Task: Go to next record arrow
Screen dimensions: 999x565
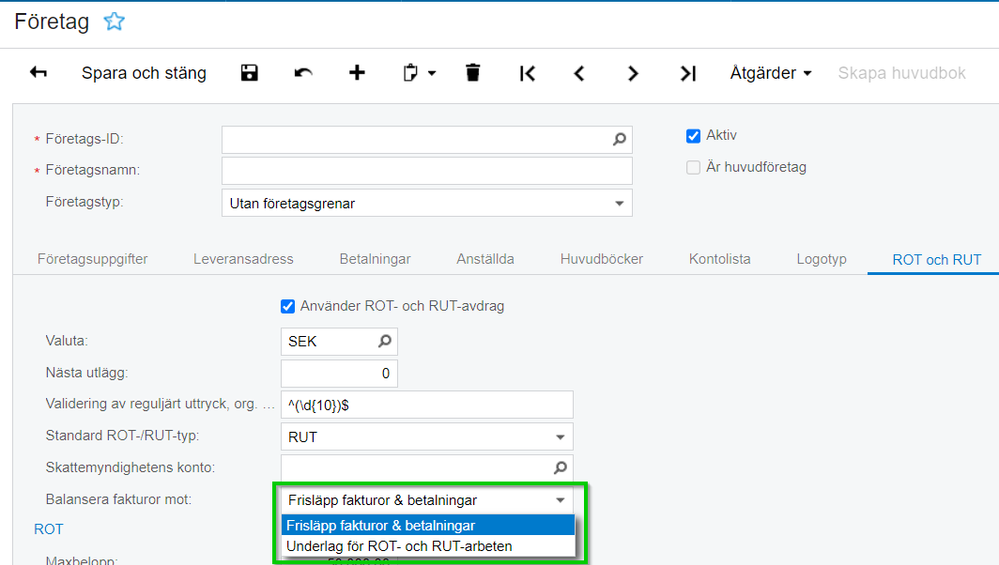Action: click(633, 73)
